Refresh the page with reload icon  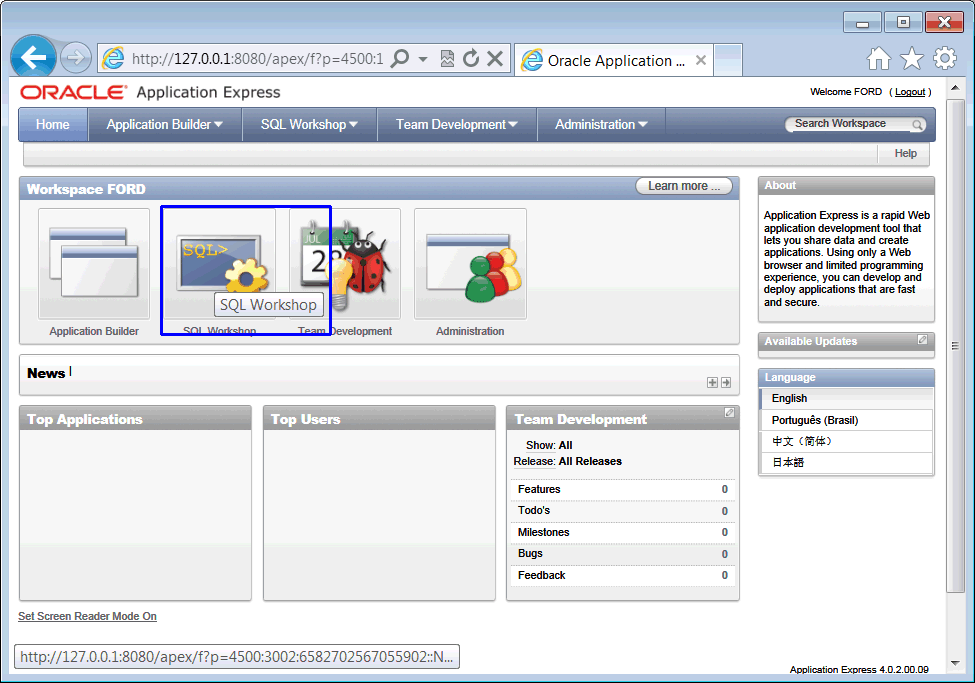click(x=471, y=58)
